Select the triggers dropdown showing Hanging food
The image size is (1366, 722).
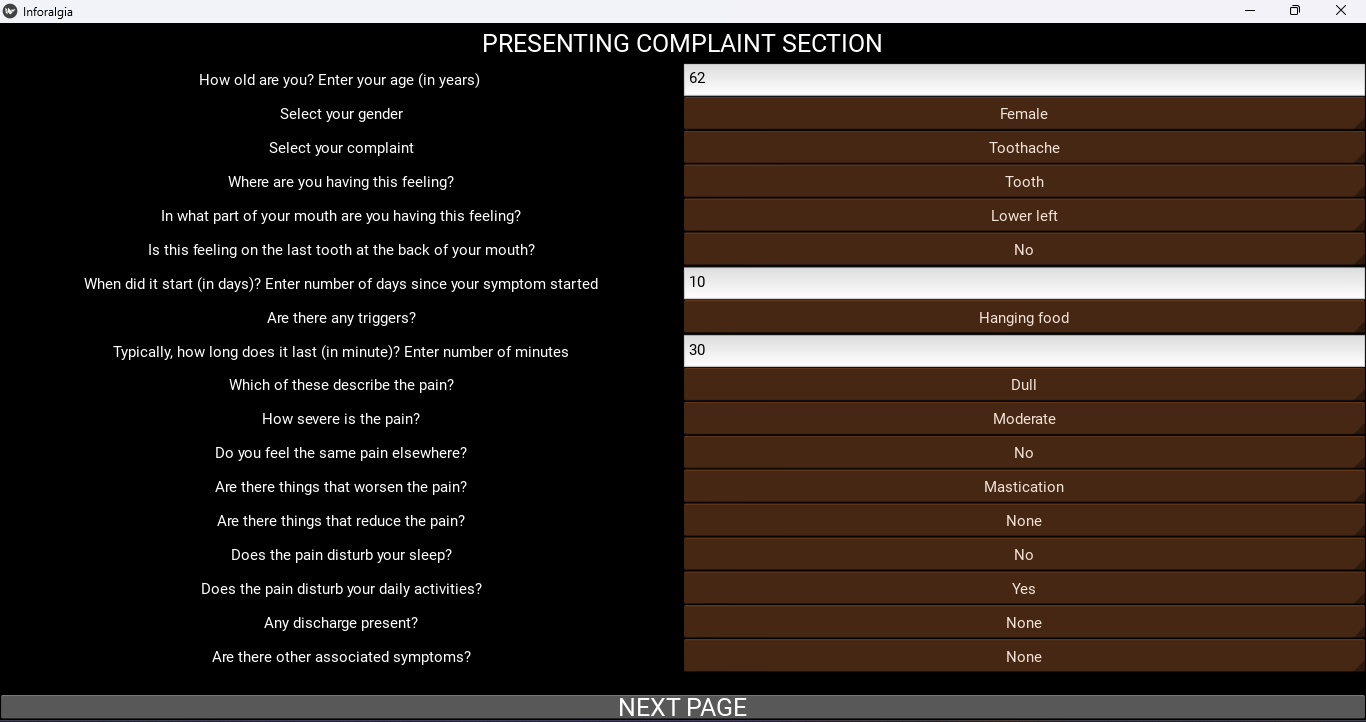tap(1023, 318)
